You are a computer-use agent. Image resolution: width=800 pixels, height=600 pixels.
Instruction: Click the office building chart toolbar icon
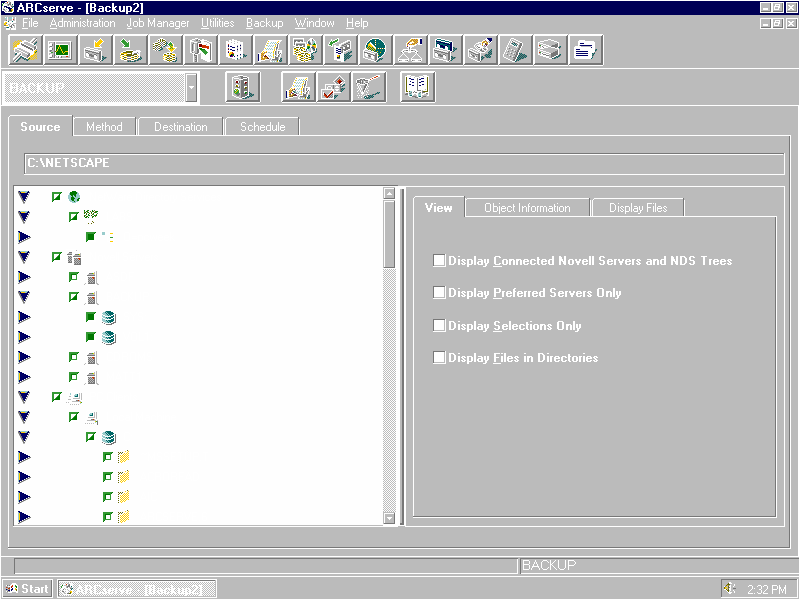(236, 50)
